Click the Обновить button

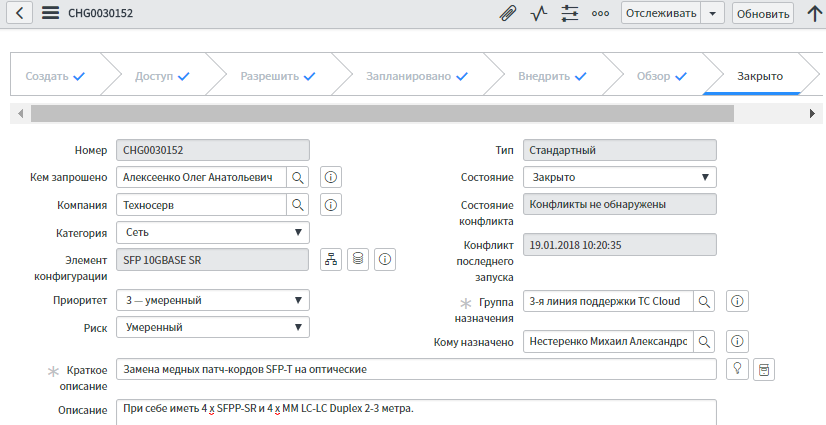(x=762, y=13)
